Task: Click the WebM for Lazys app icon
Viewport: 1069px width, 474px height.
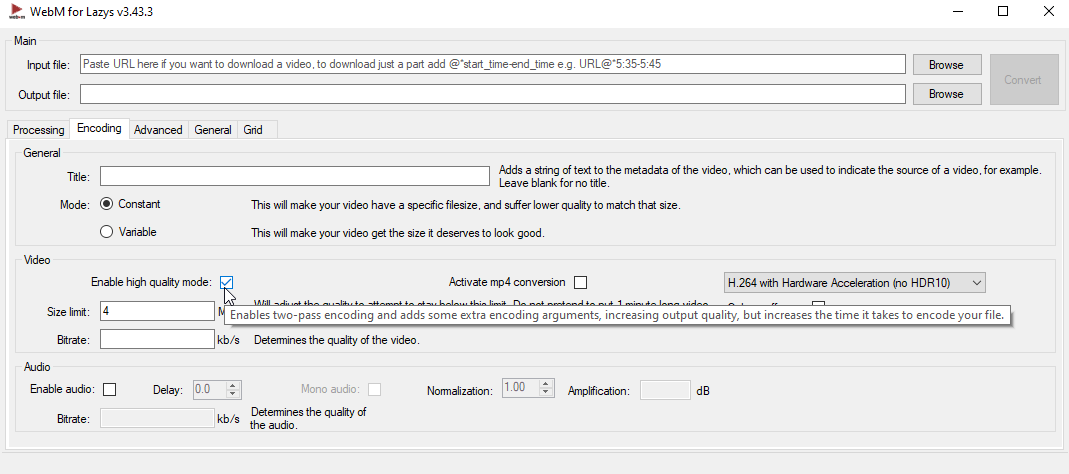Action: coord(16,12)
